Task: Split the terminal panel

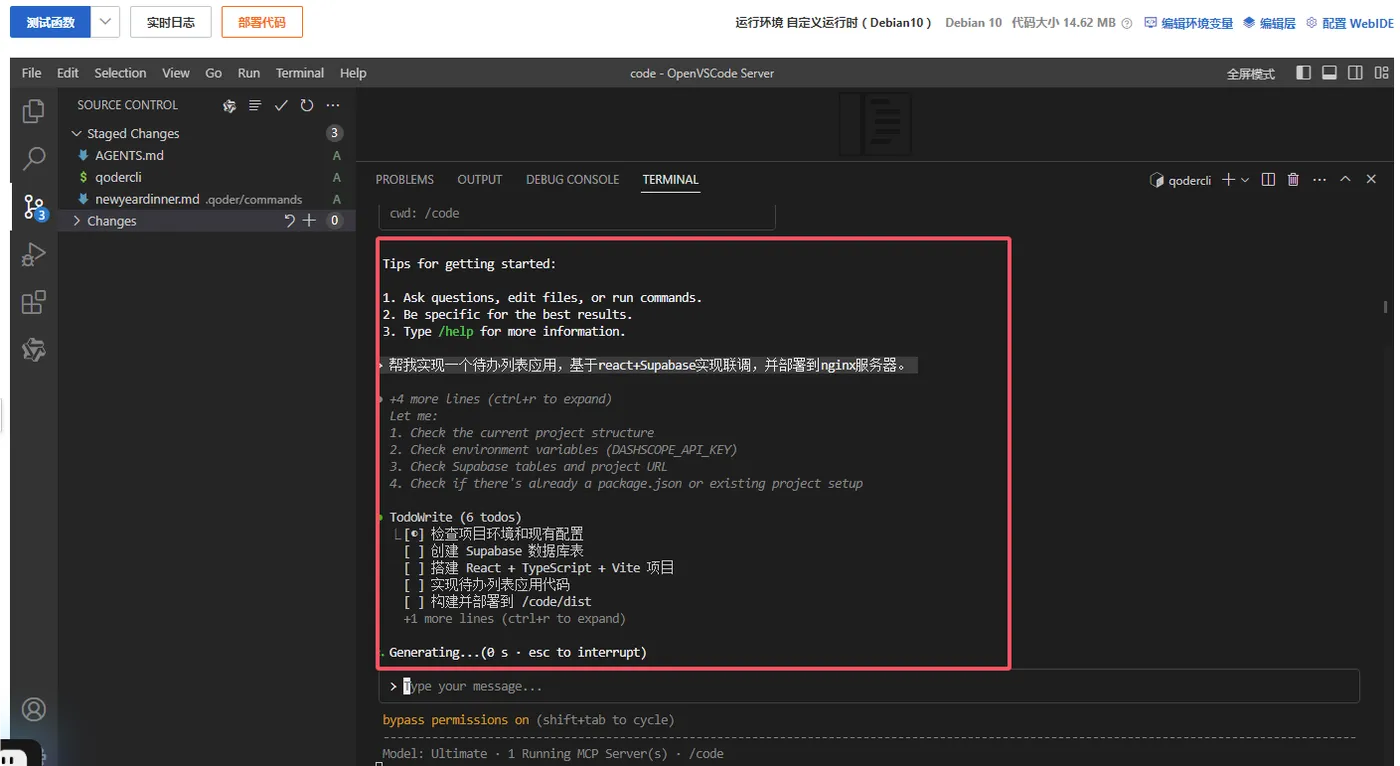Action: [1268, 180]
